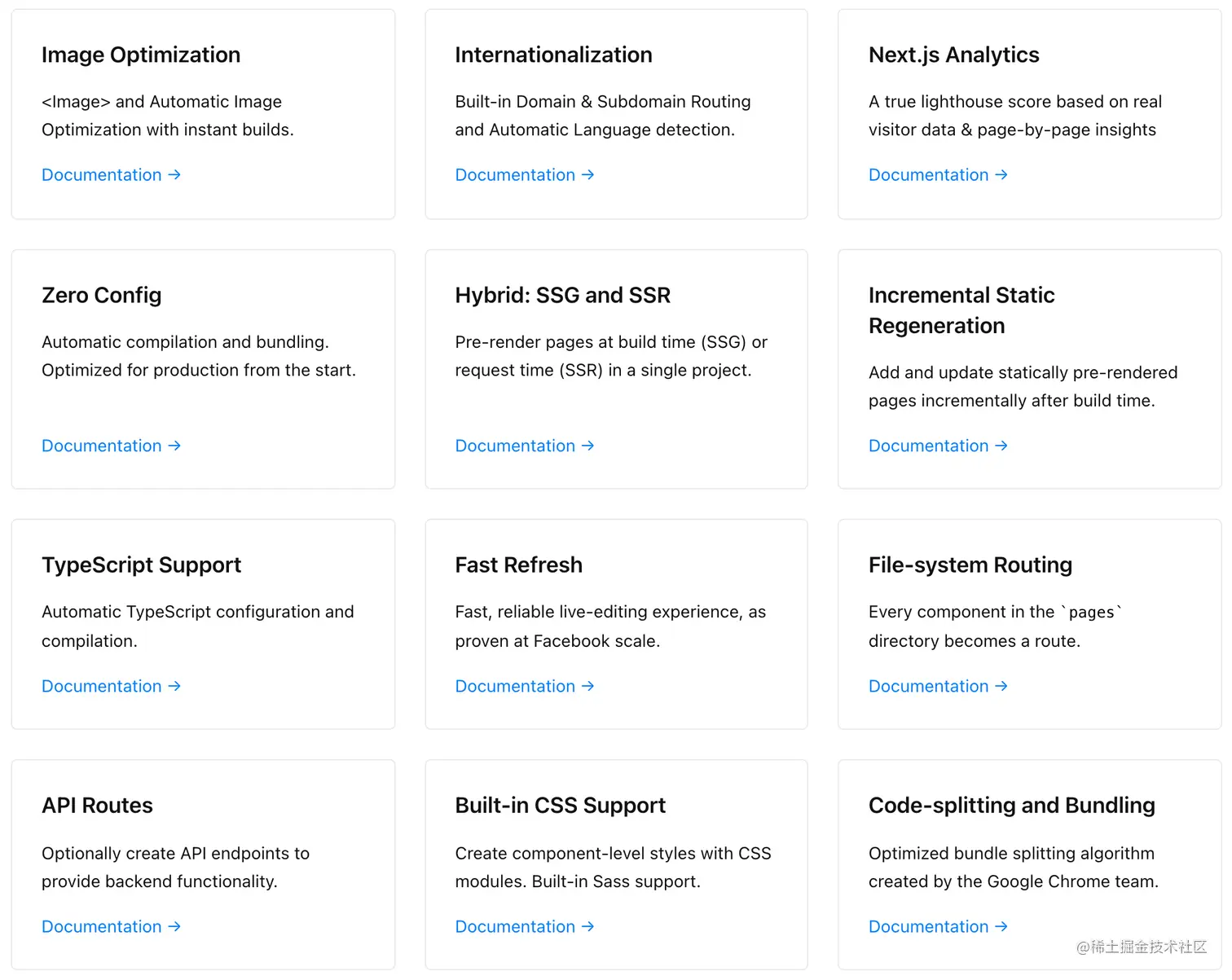Open the Documentation link for Hybrid: SSG and SSR
The width and height of the screenshot is (1232, 980).
click(515, 446)
